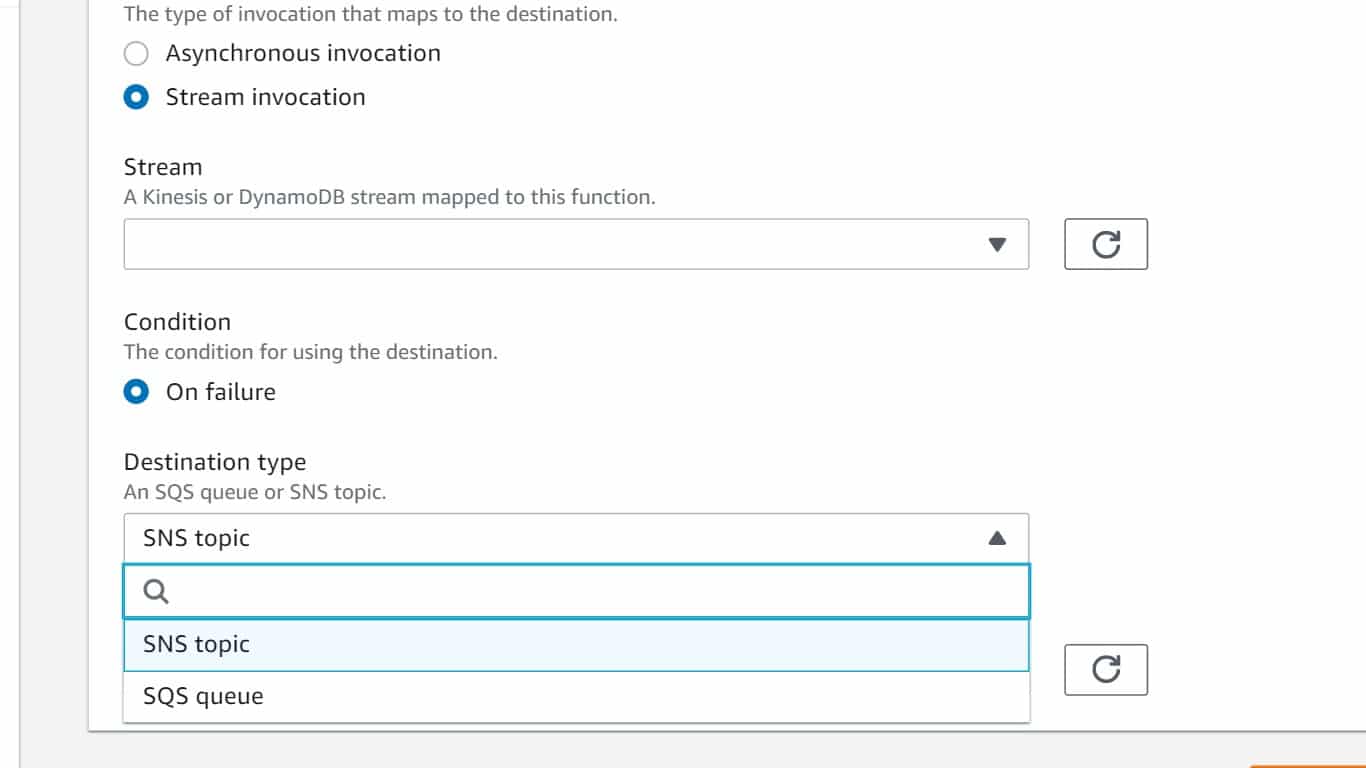Refresh the Stream list
Viewport: 1366px width, 768px height.
pyautogui.click(x=1105, y=244)
